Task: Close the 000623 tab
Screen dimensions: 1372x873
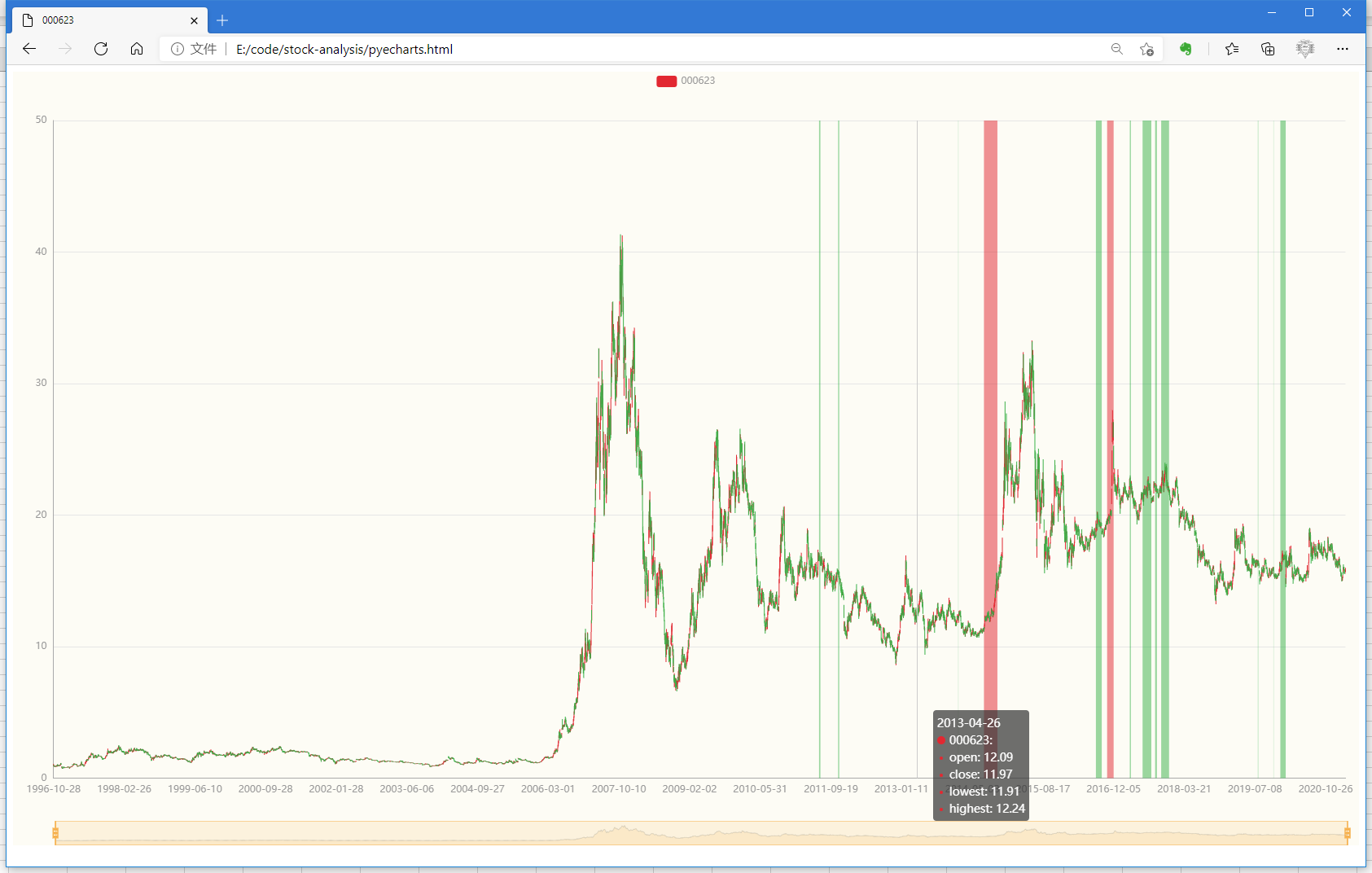Action: pos(194,20)
